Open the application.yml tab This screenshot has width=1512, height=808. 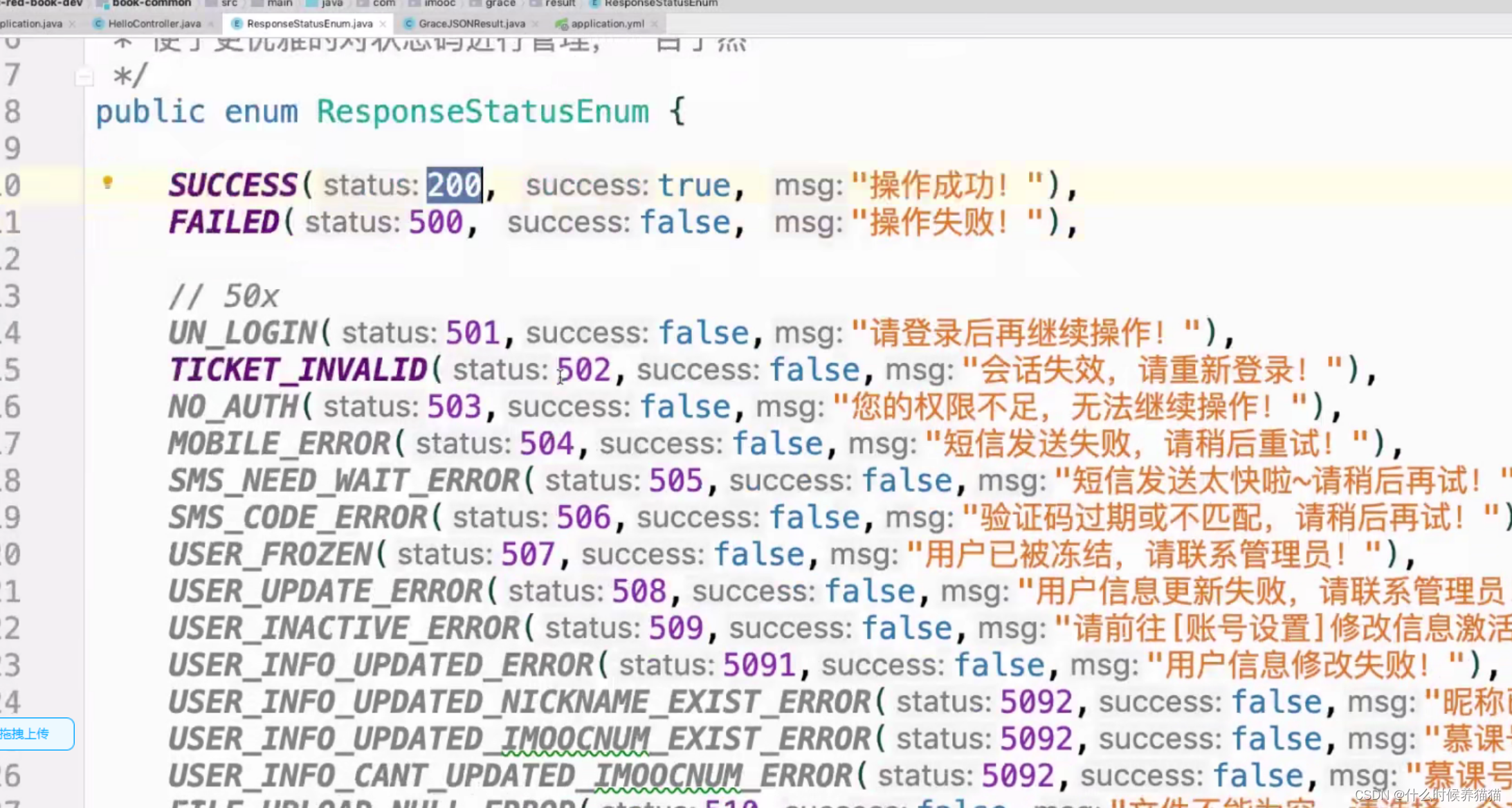click(x=607, y=24)
